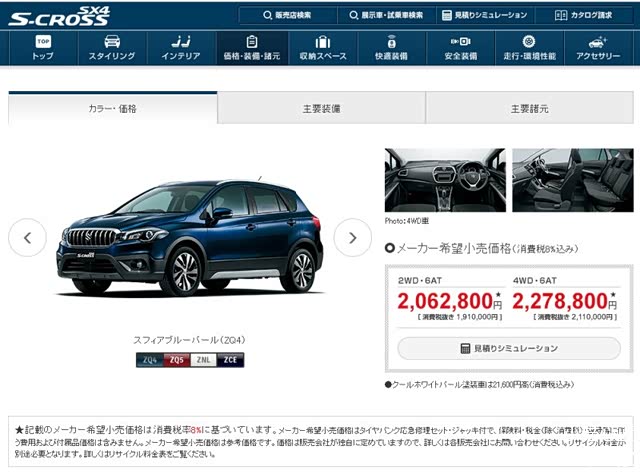Select the ZQ5 red color swatch
Screen dimensions: 640x474
(x=177, y=360)
